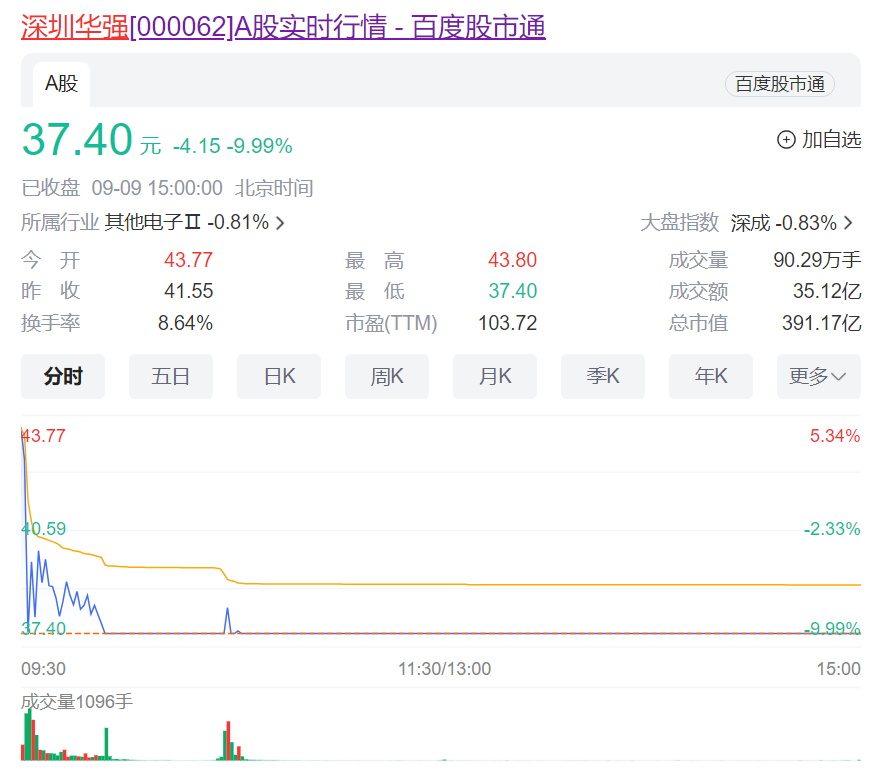Click the 已收盘 status text
The width and height of the screenshot is (886, 774).
[50, 188]
